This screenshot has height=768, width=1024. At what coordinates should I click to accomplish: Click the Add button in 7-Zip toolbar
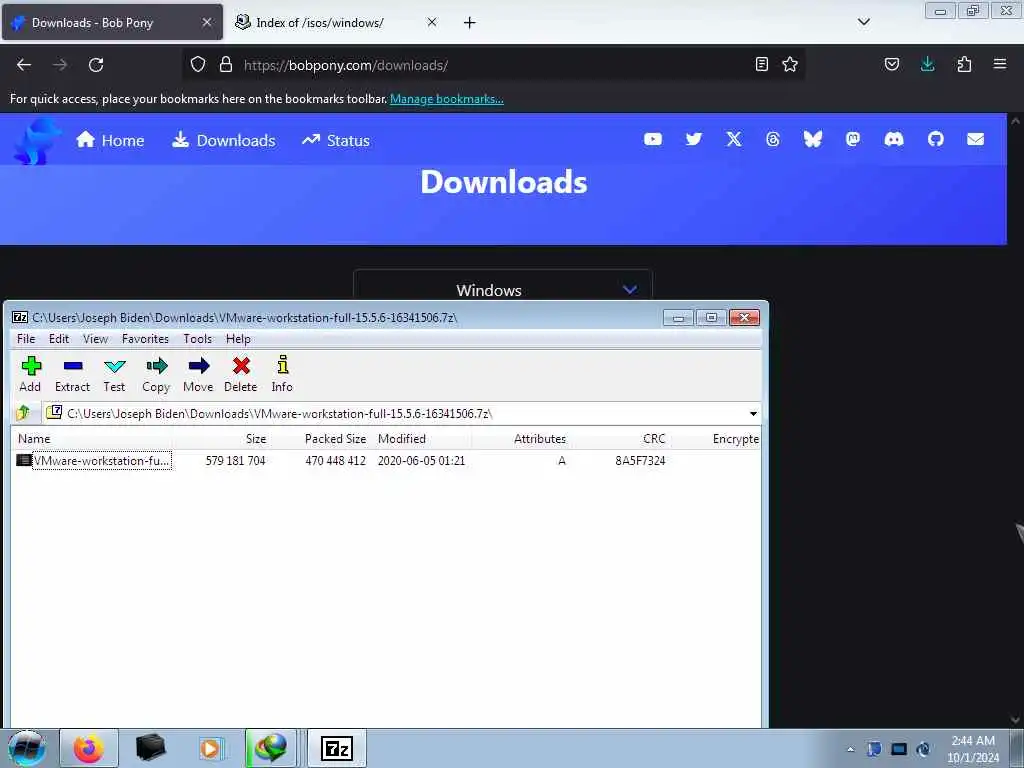pos(30,374)
